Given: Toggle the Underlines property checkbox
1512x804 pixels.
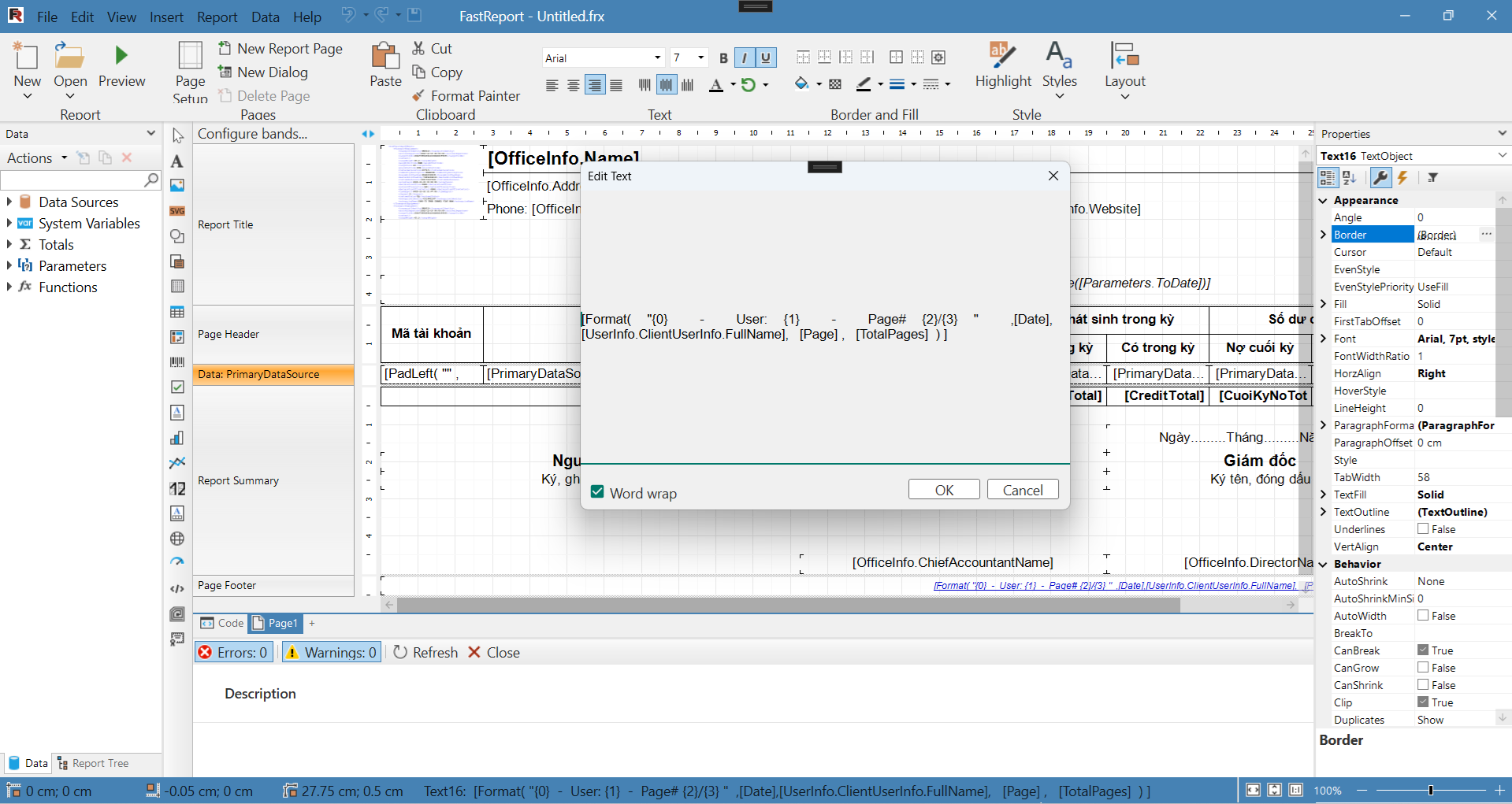Looking at the screenshot, I should coord(1423,529).
